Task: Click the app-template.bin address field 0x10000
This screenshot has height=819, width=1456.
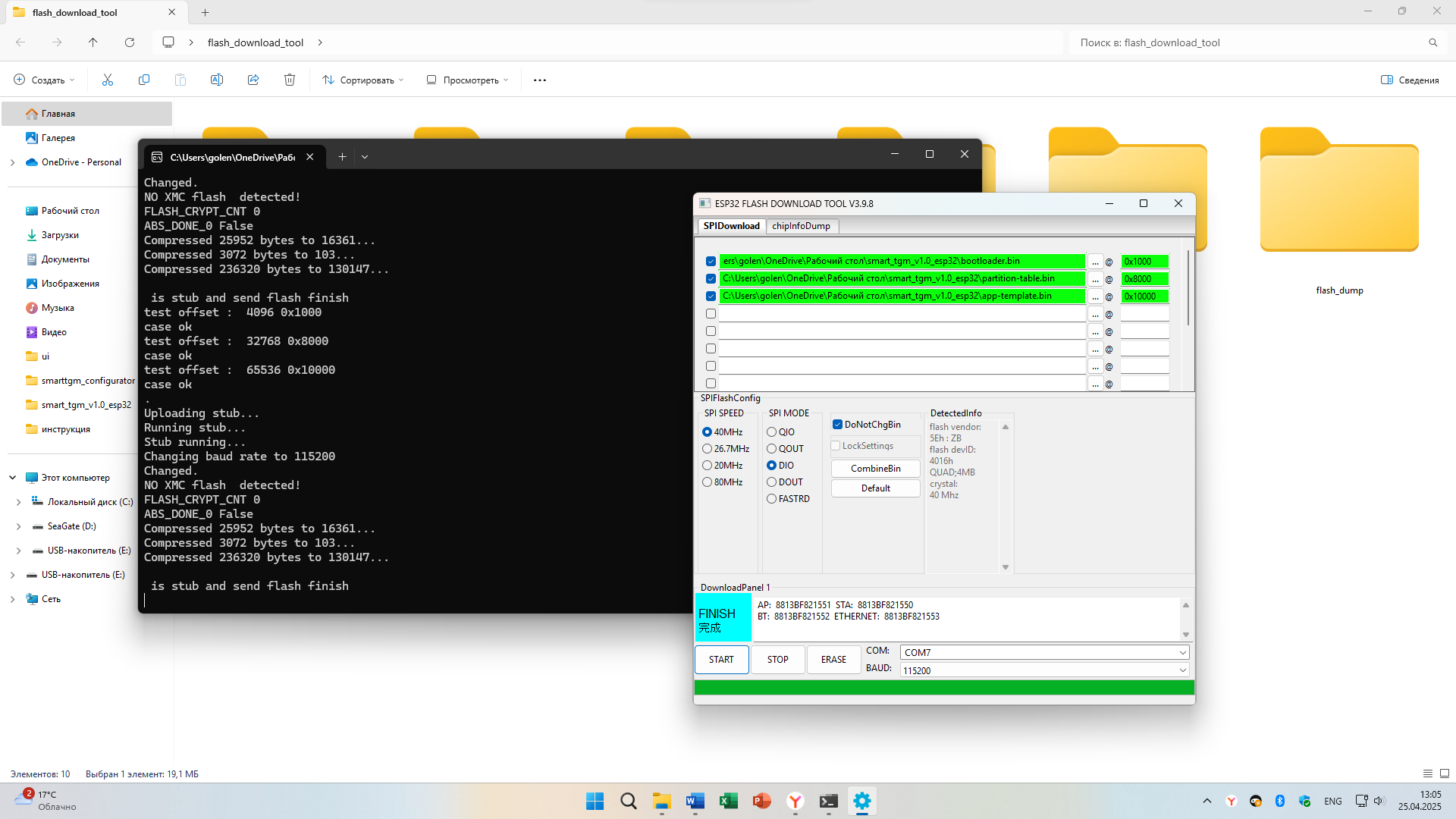Action: click(1144, 297)
